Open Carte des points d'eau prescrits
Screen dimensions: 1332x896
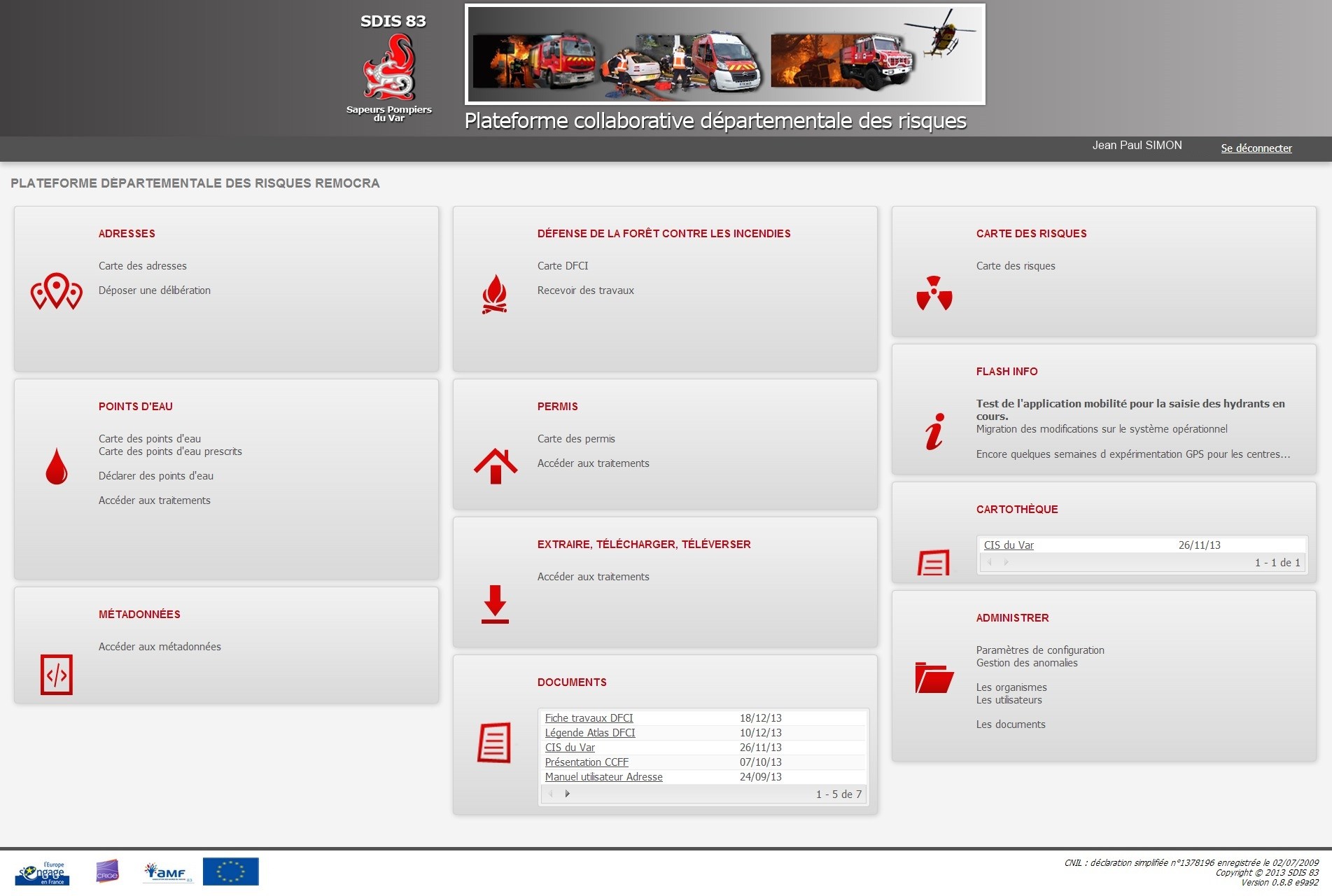click(x=170, y=451)
